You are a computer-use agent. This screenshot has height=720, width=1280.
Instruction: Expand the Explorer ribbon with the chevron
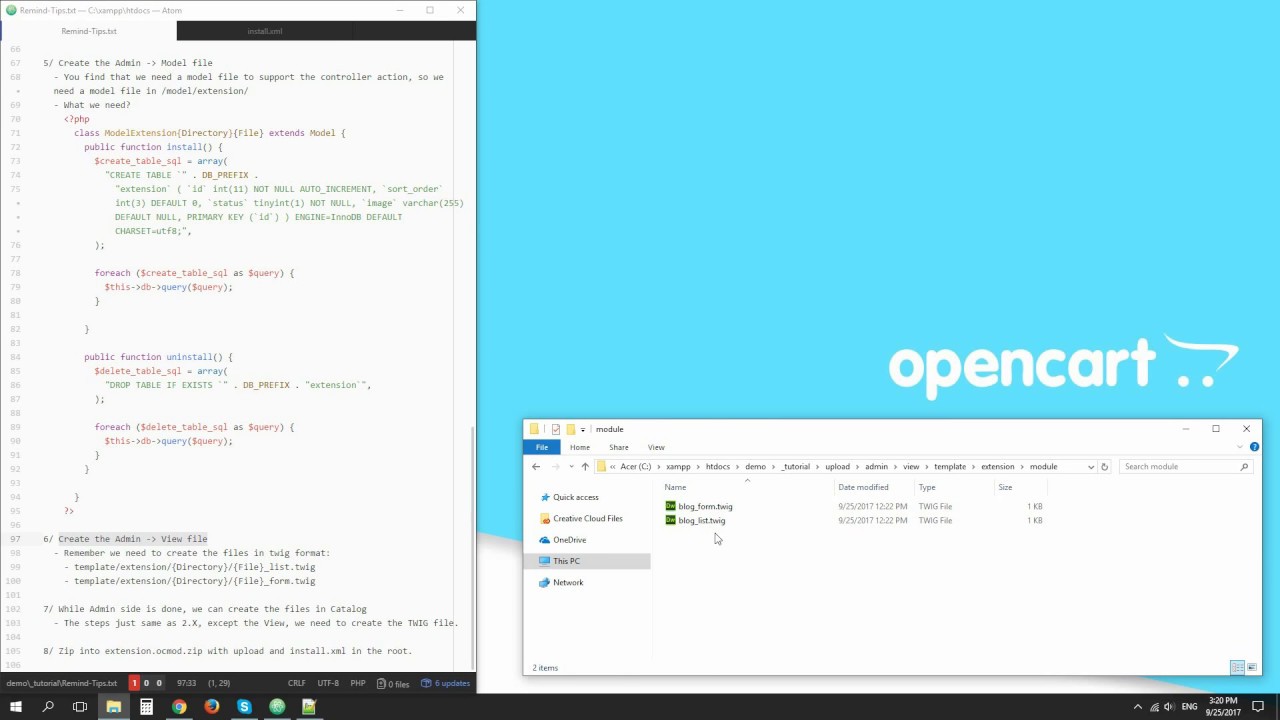pyautogui.click(x=1241, y=447)
